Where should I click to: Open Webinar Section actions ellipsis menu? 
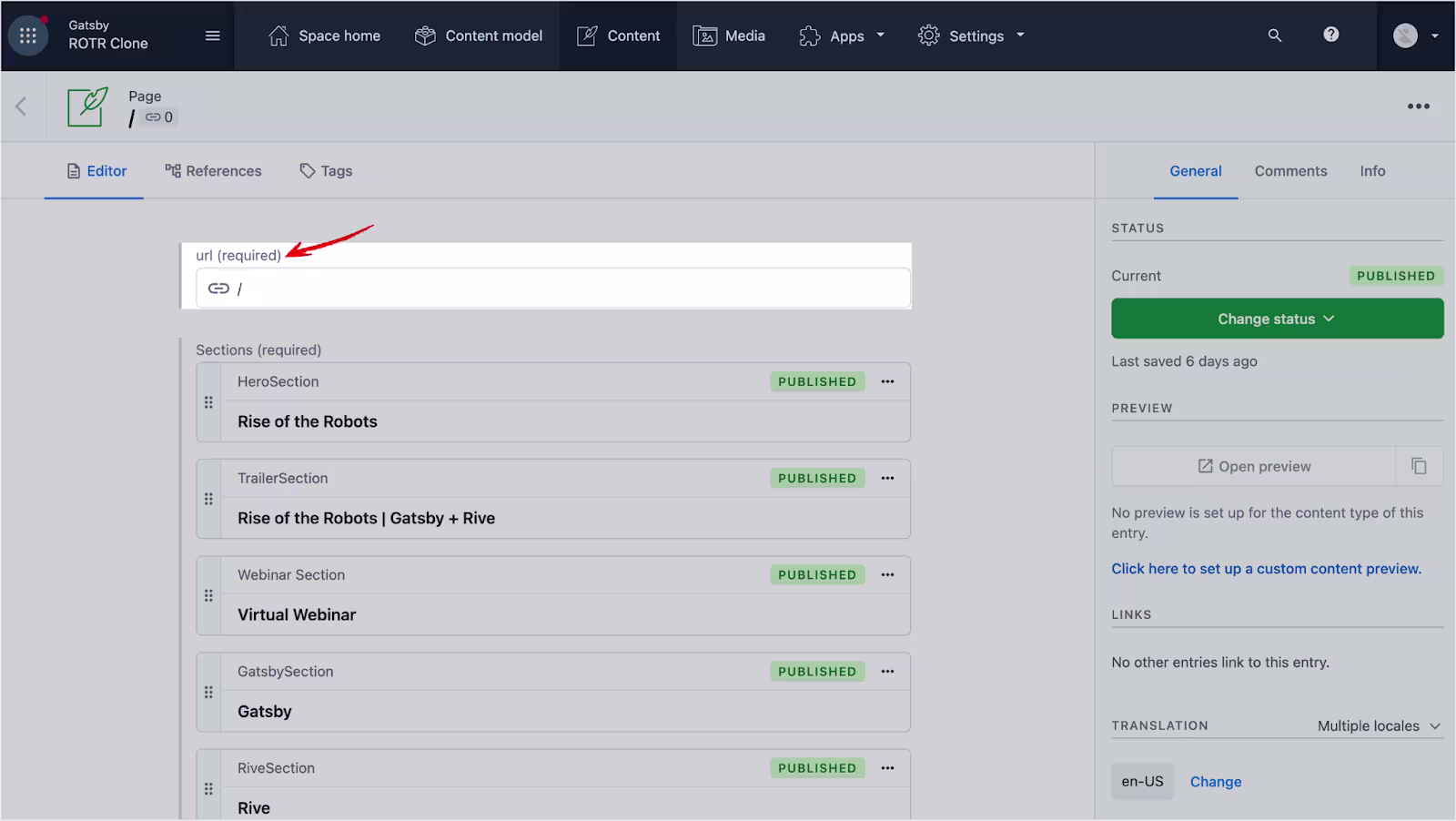(x=887, y=574)
